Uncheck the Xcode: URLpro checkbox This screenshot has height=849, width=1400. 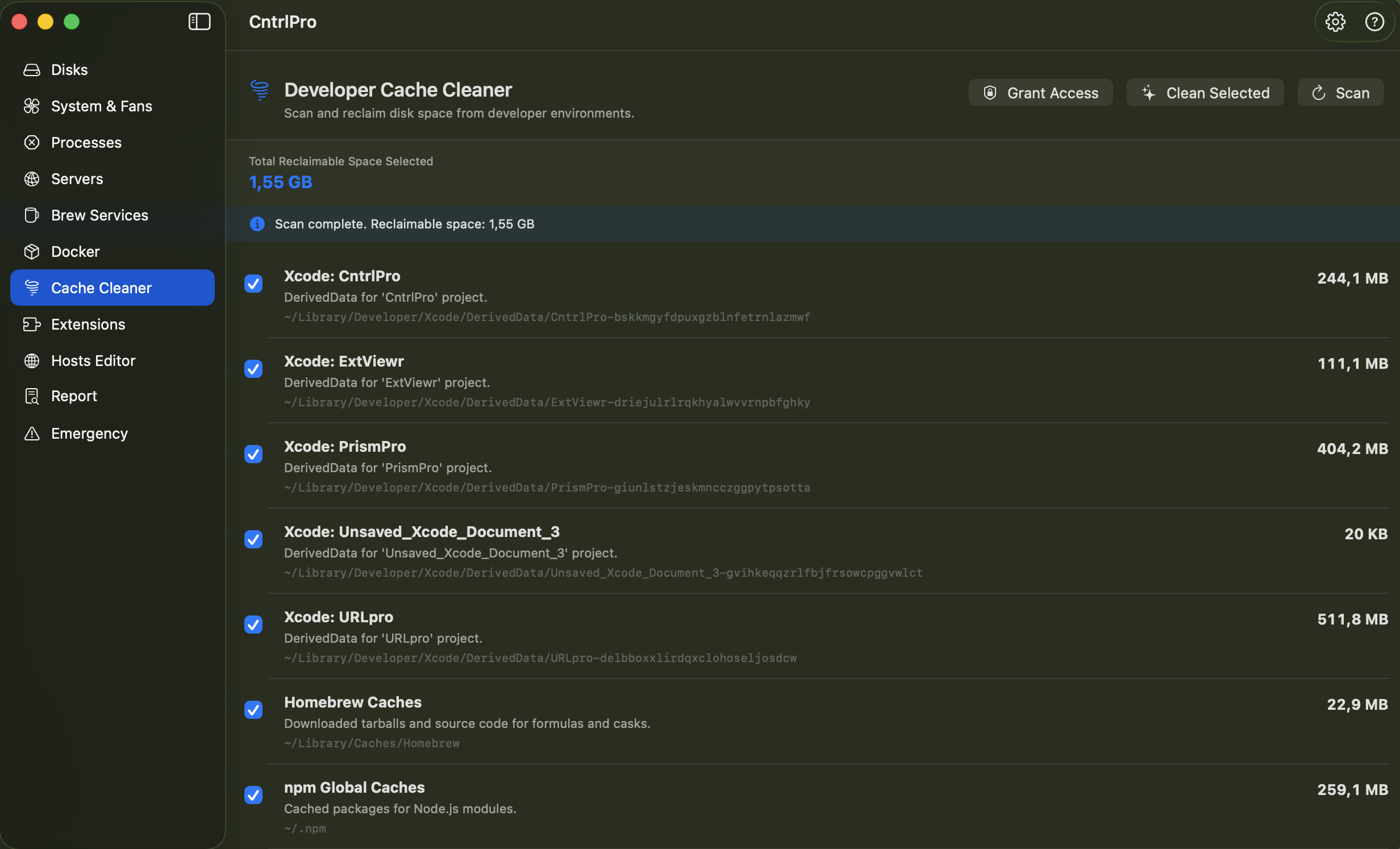[253, 625]
